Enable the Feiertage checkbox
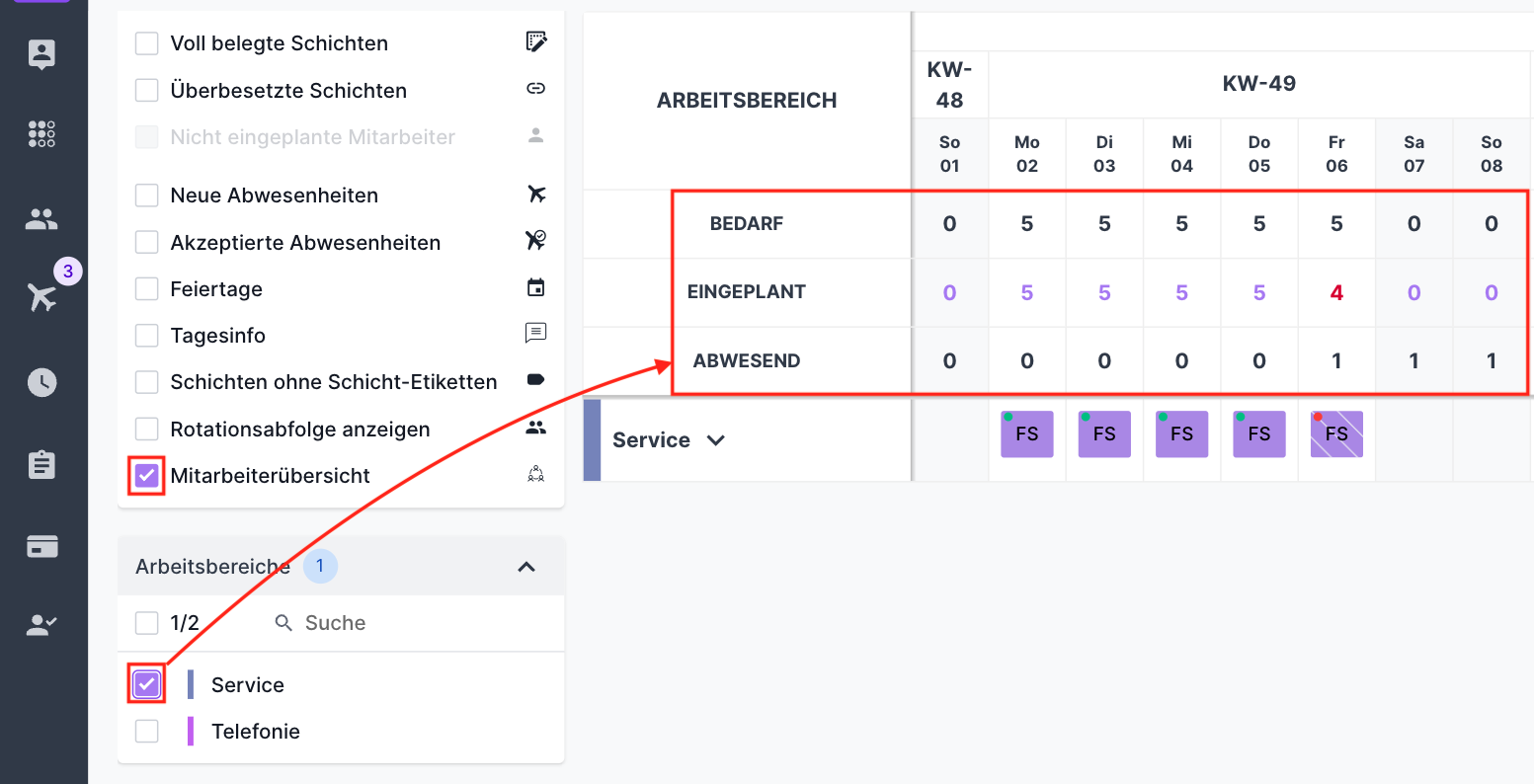Image resolution: width=1534 pixels, height=784 pixels. click(146, 288)
